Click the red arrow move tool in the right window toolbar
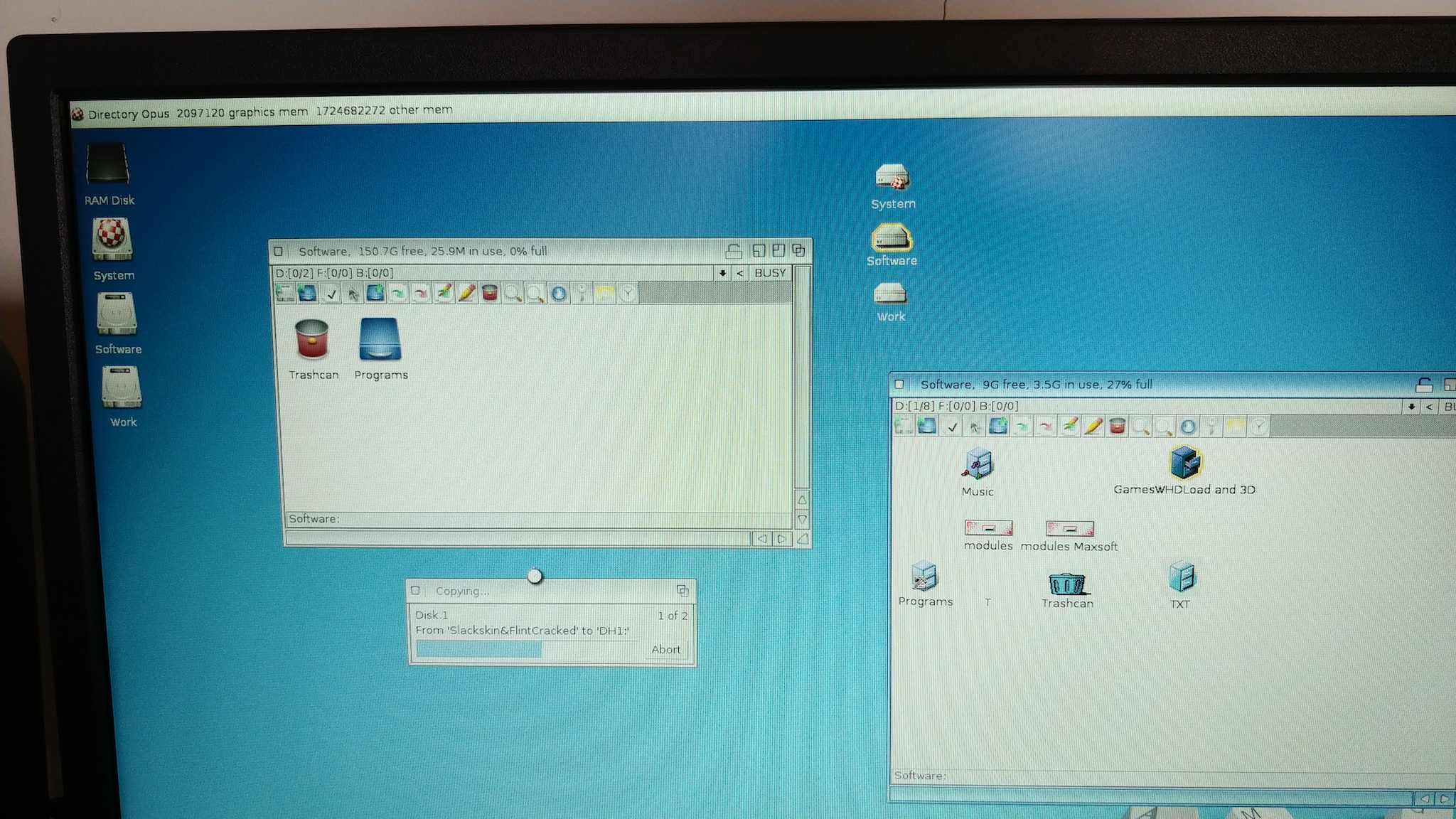 (1046, 427)
